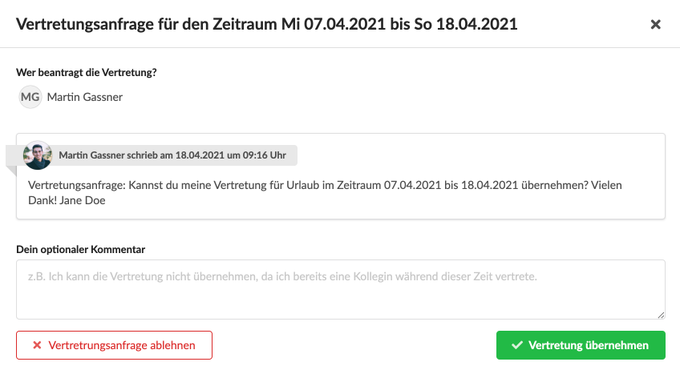Click the MG initials avatar
Screen dimensions: 680x374
[x=30, y=97]
